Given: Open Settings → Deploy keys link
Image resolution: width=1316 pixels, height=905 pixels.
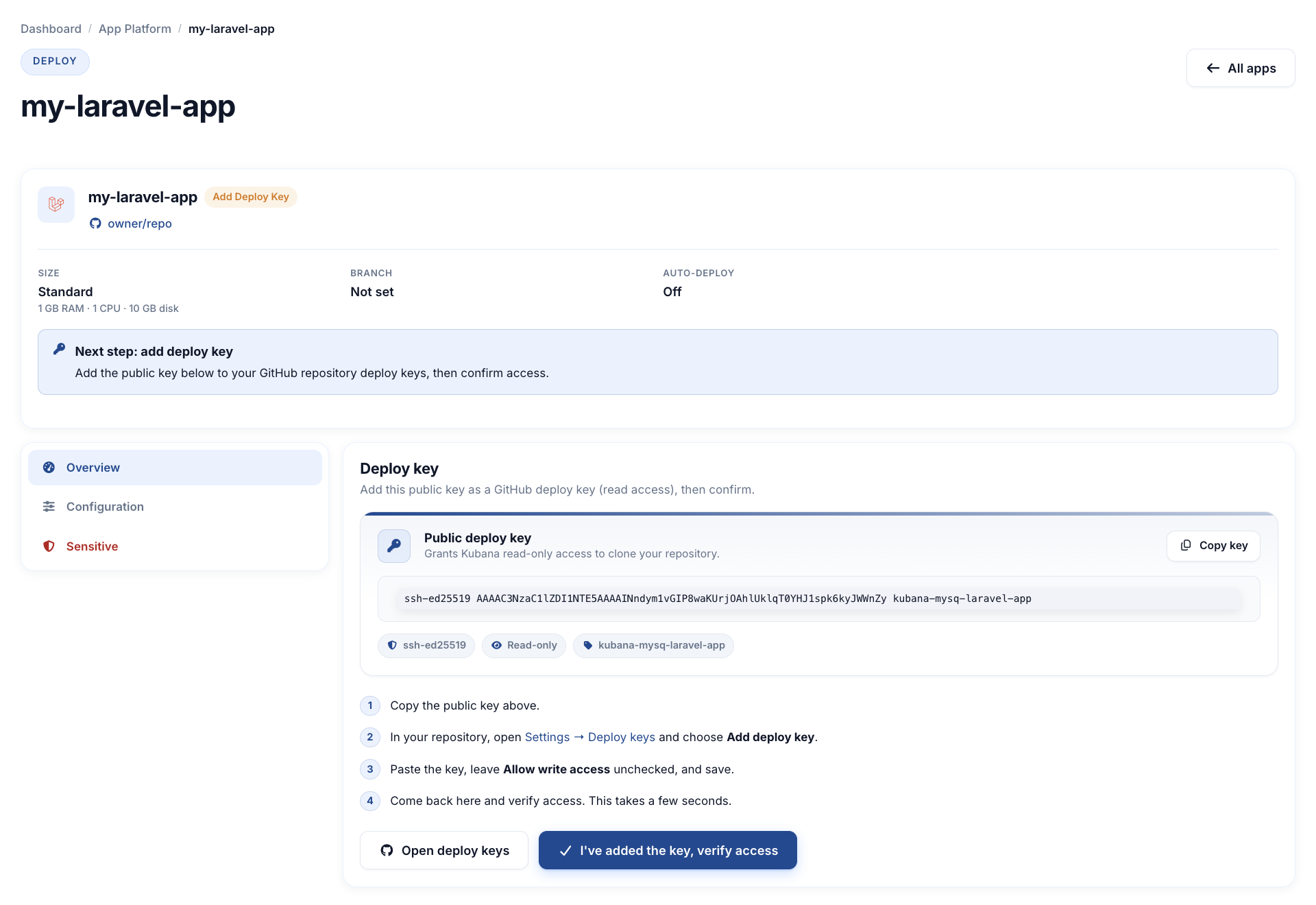Looking at the screenshot, I should (590, 737).
